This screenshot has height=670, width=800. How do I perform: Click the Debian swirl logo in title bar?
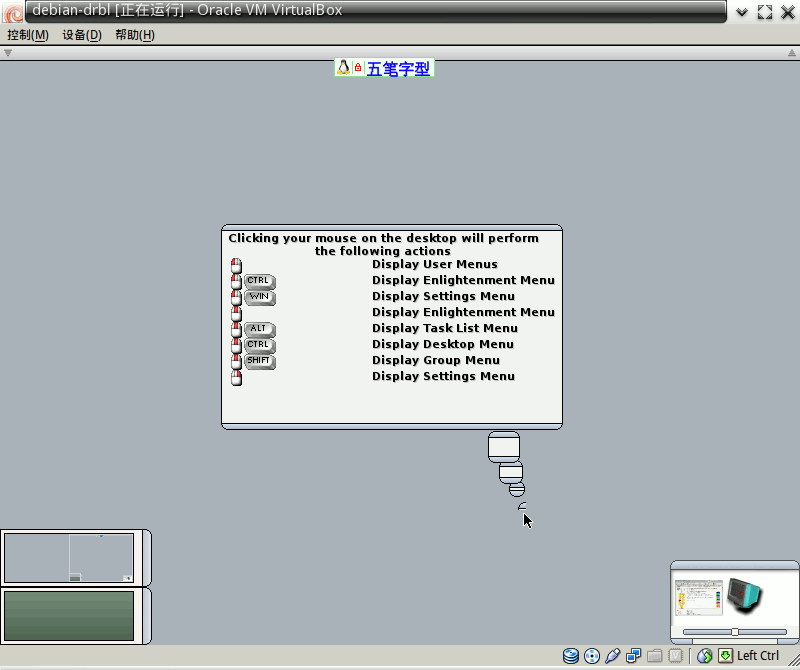click(13, 12)
